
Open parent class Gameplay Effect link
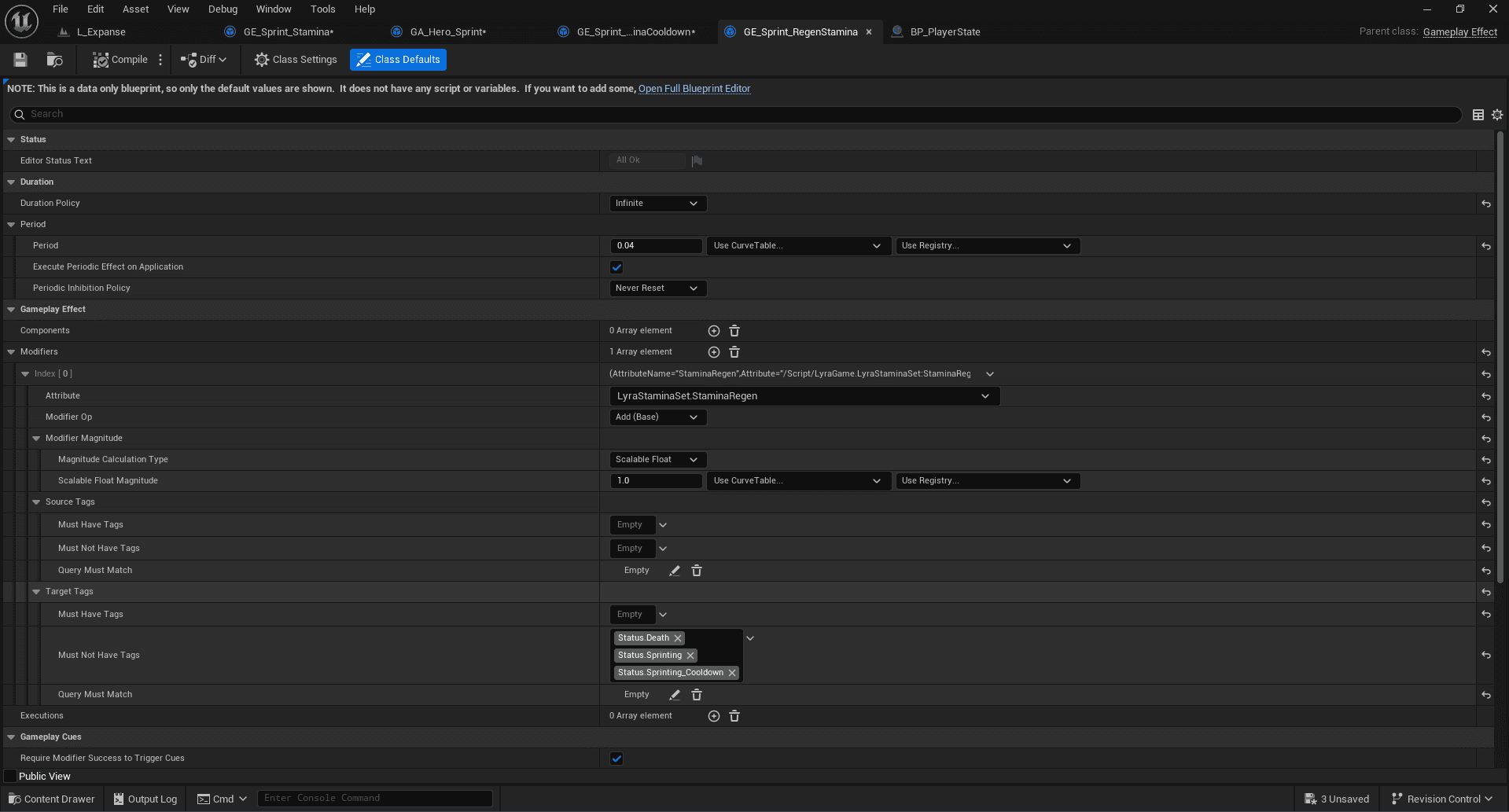[1460, 32]
